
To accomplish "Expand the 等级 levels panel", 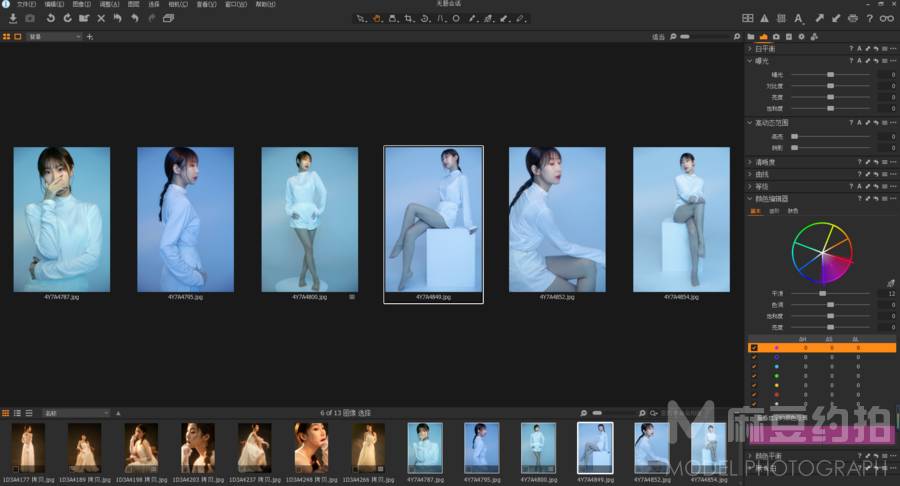I will tap(750, 186).
